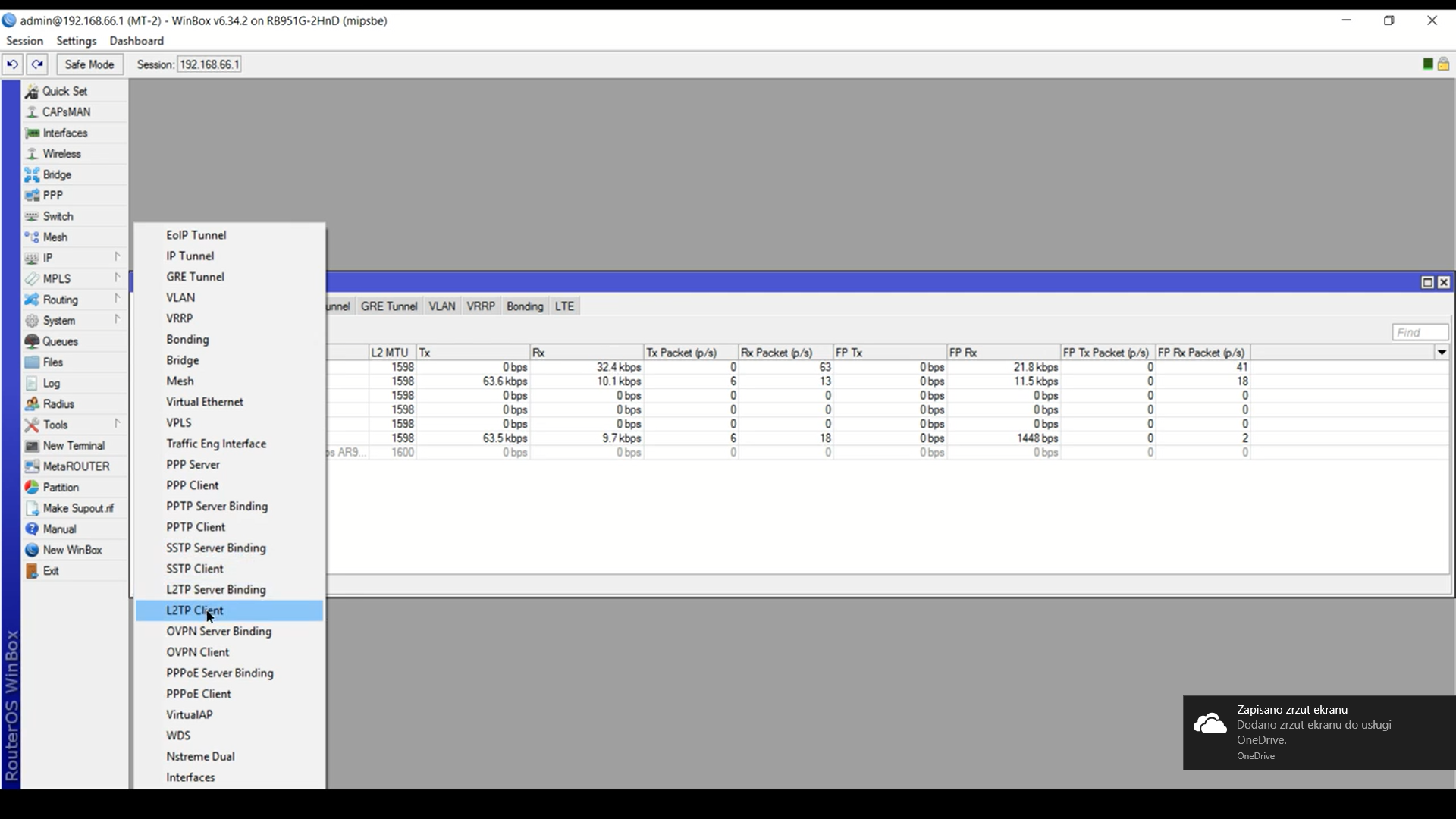Click the Find search field
The width and height of the screenshot is (1456, 819).
(x=1420, y=332)
